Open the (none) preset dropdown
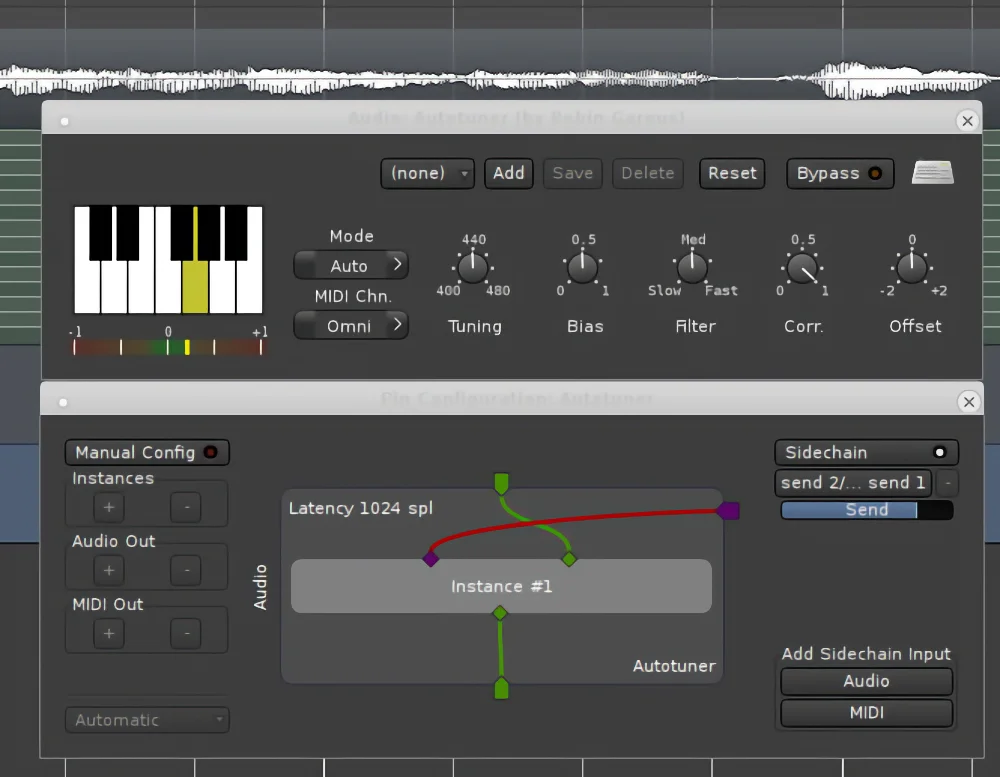The width and height of the screenshot is (1000, 777). pos(427,173)
